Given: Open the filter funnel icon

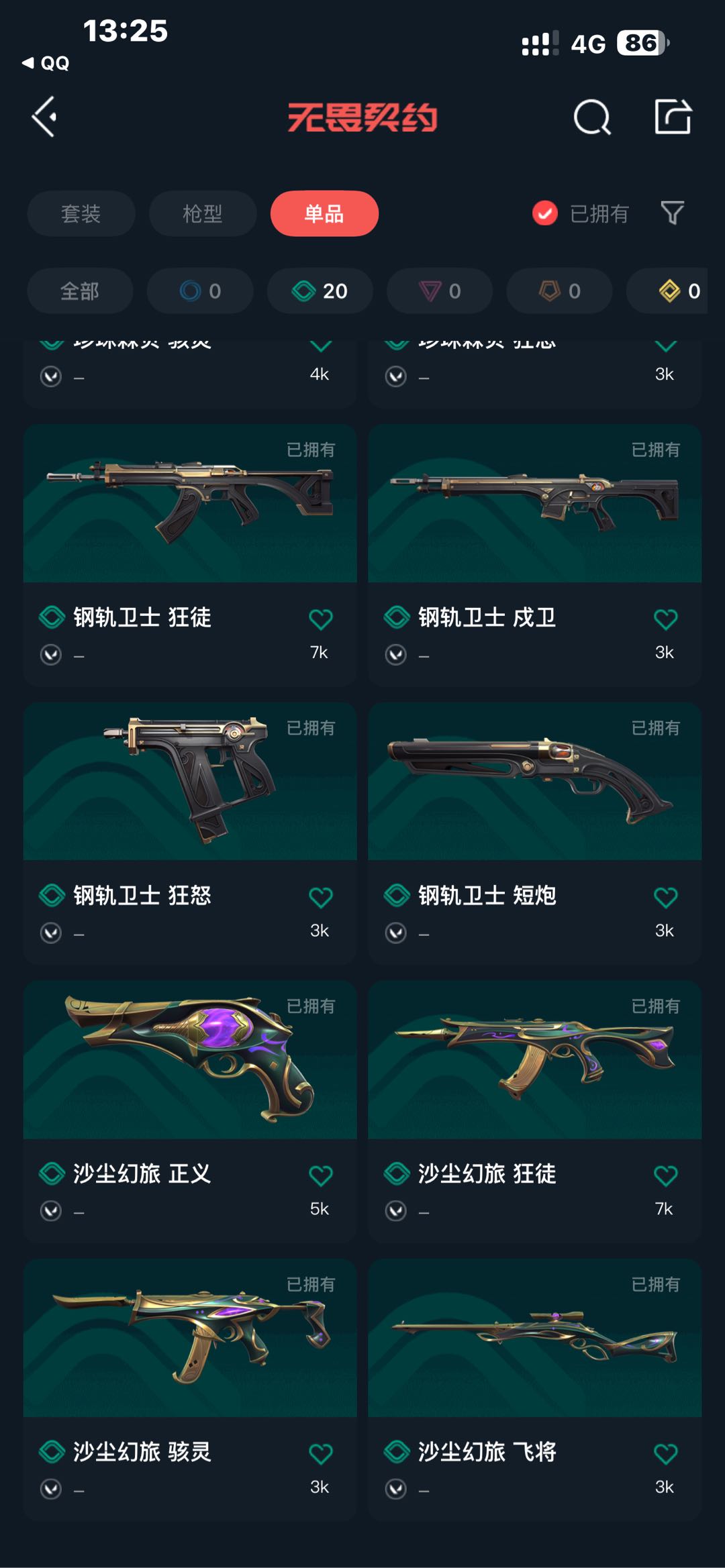Looking at the screenshot, I should 672,213.
